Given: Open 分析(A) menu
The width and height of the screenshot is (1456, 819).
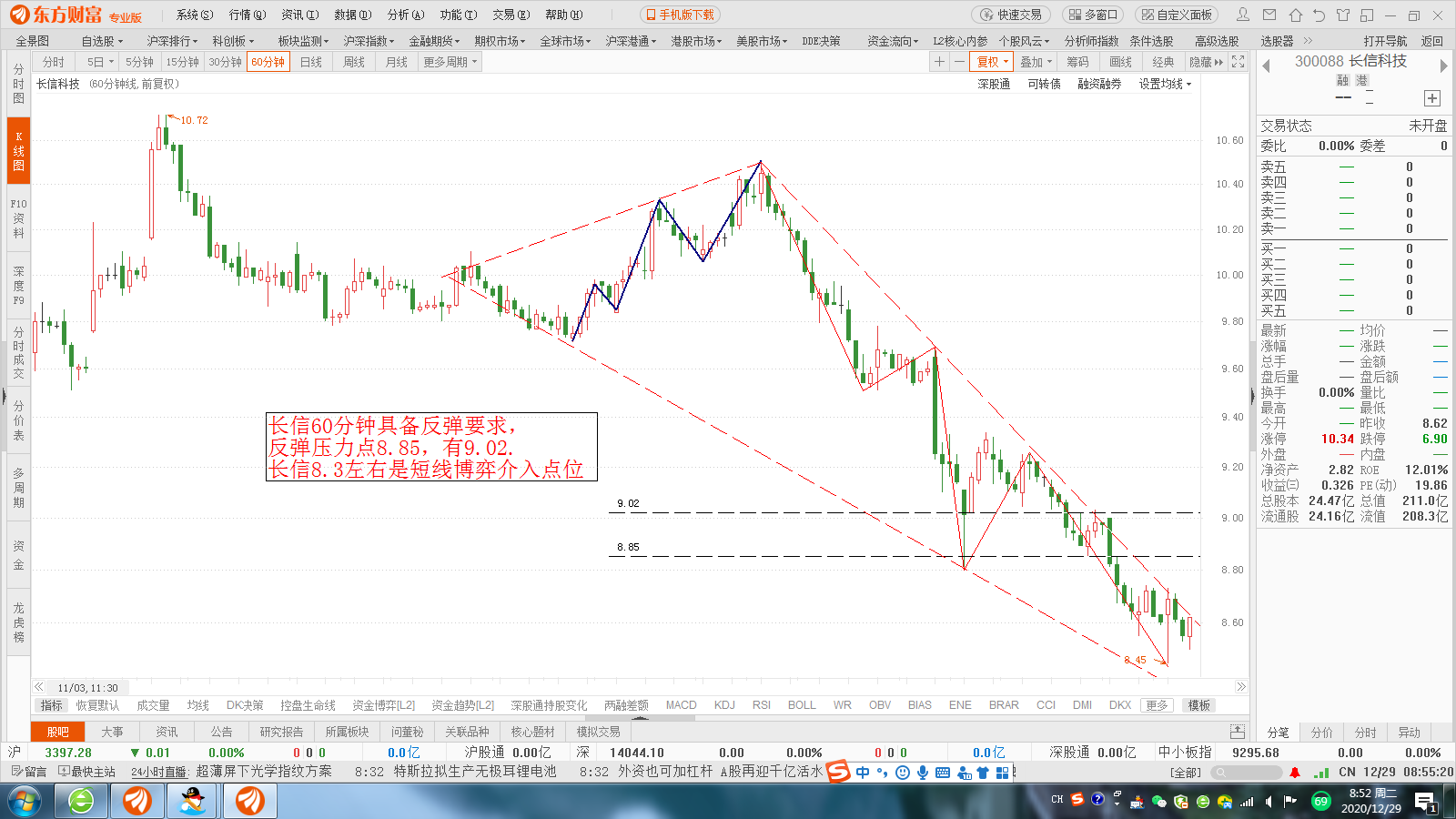Looking at the screenshot, I should click(406, 15).
